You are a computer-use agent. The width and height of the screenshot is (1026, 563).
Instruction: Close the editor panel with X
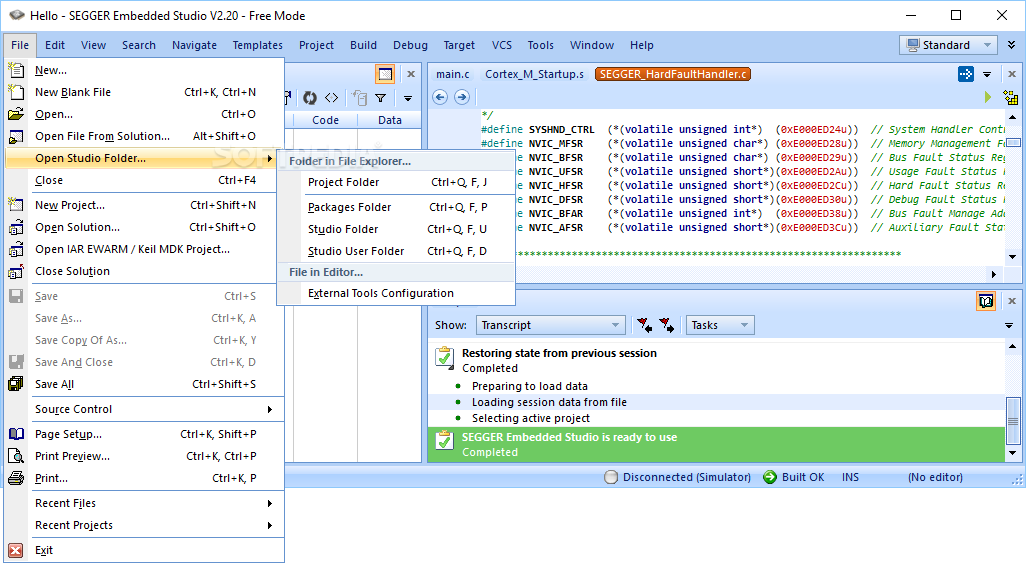1012,74
